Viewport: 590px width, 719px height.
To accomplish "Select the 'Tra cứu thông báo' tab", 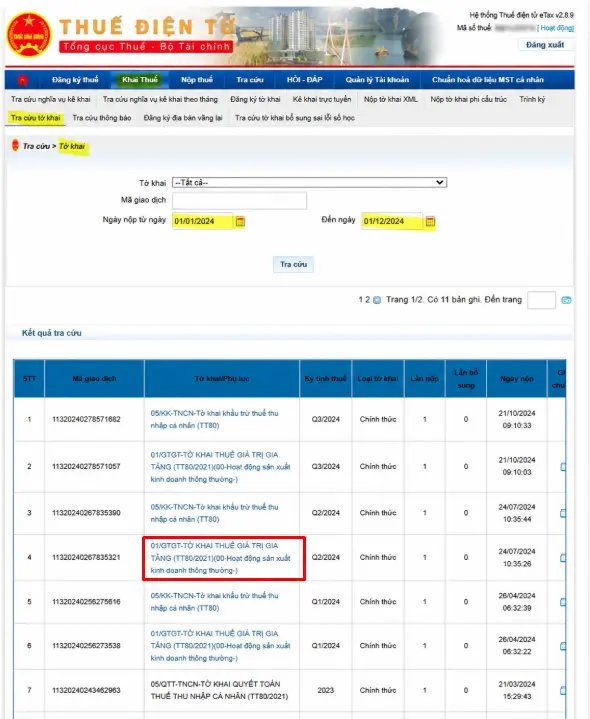I will tap(102, 118).
